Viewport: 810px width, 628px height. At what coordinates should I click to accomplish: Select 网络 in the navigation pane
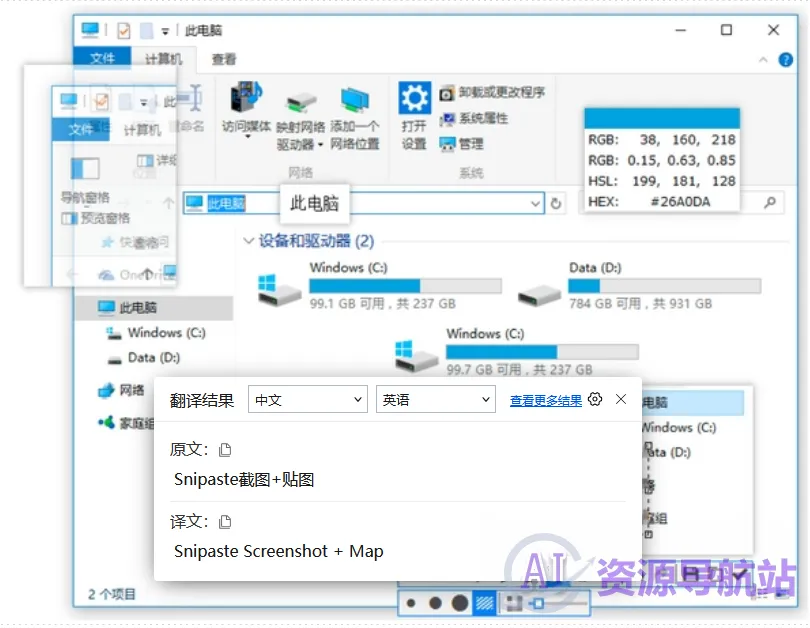(x=122, y=390)
